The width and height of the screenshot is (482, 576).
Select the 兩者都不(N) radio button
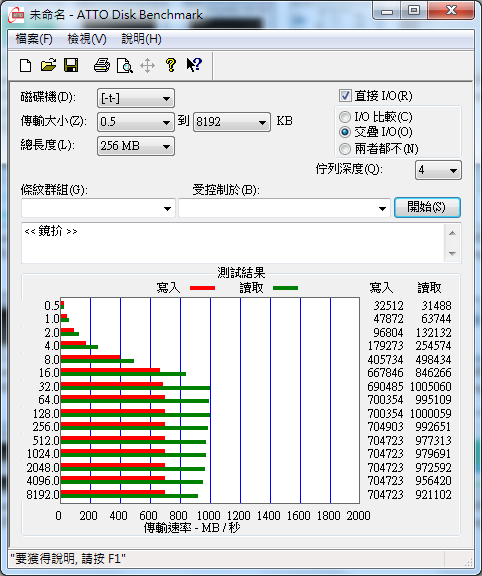[x=345, y=149]
